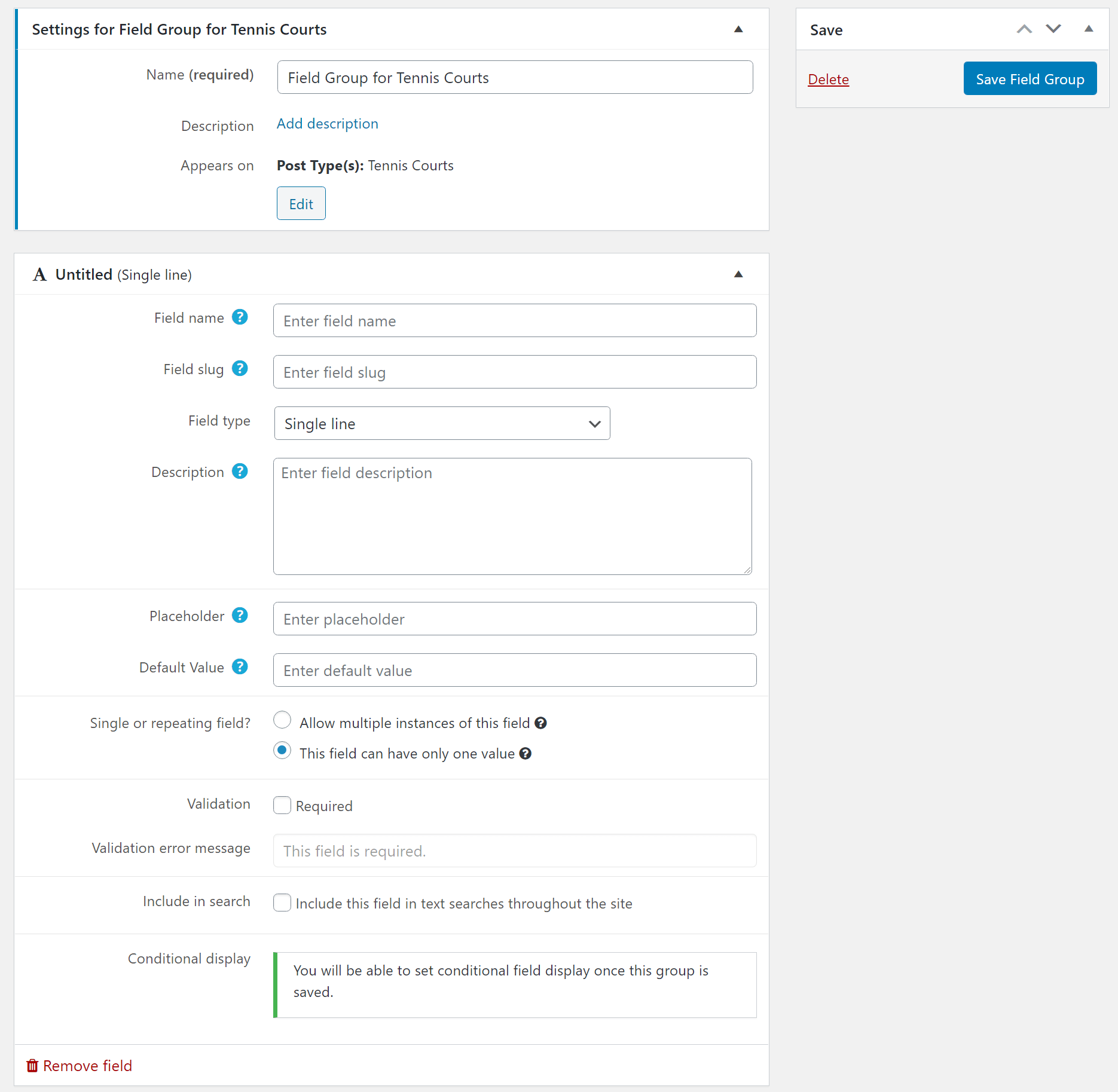Click Save Field Group button
Viewport: 1118px width, 1092px height.
[1030, 79]
